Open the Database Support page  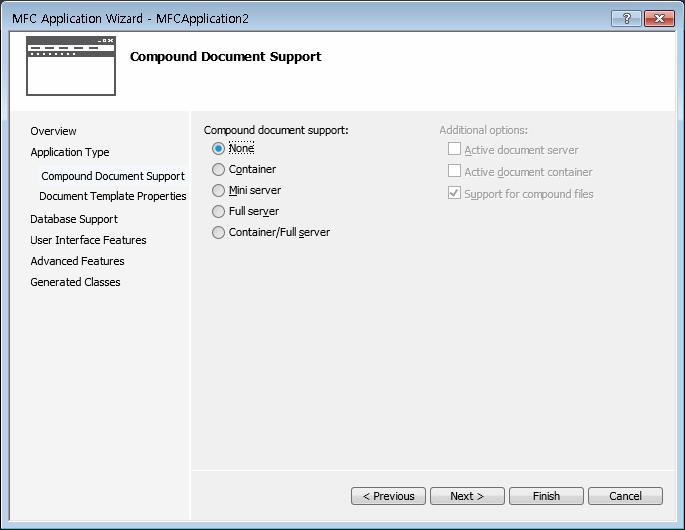74,219
